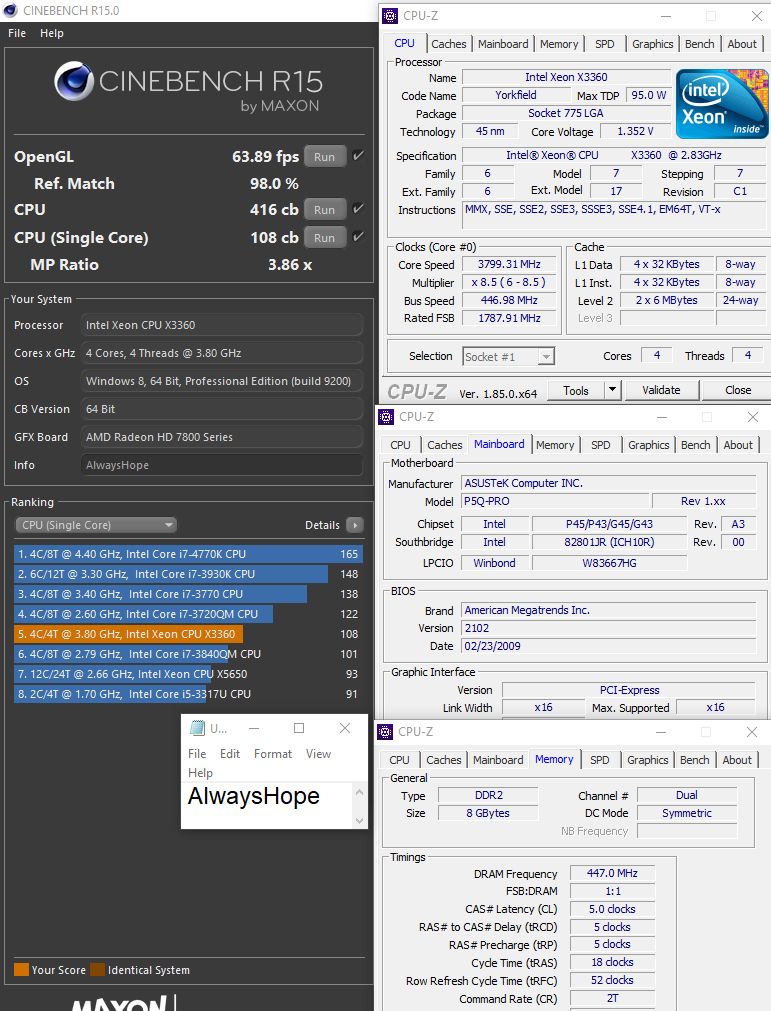Click the Validate button in CPU-Z
Image resolution: width=771 pixels, height=1011 pixels.
[661, 389]
